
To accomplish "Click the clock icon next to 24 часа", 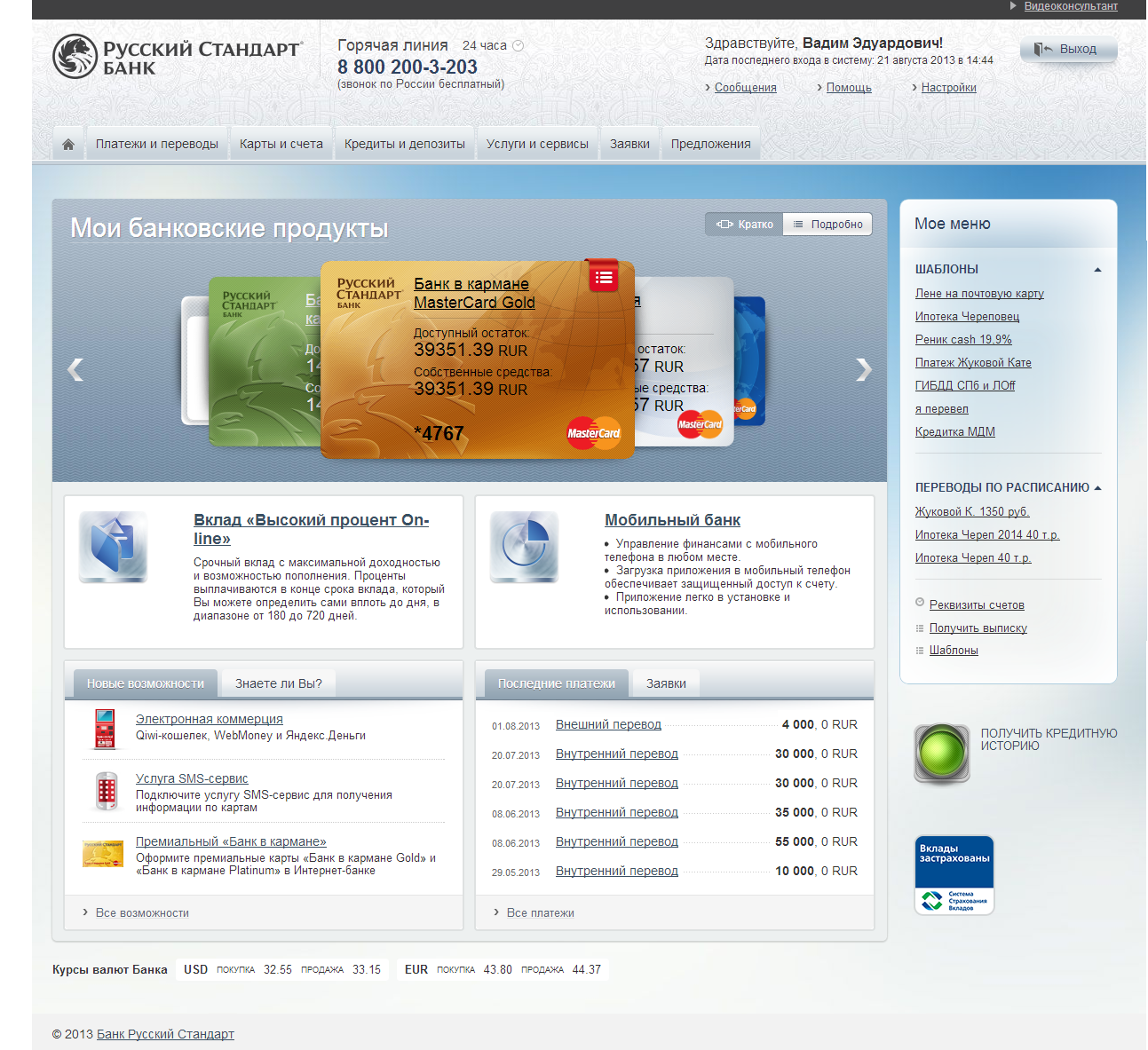I will click(519, 45).
